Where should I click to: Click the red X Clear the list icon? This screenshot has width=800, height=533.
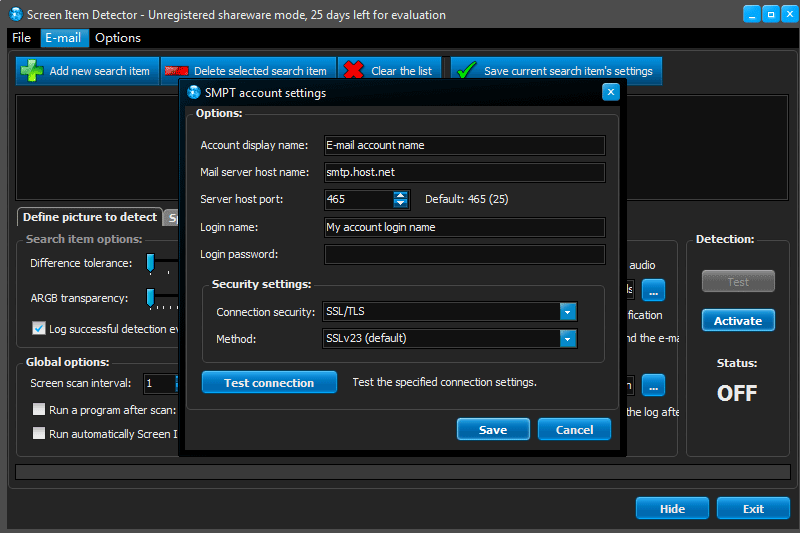click(354, 70)
